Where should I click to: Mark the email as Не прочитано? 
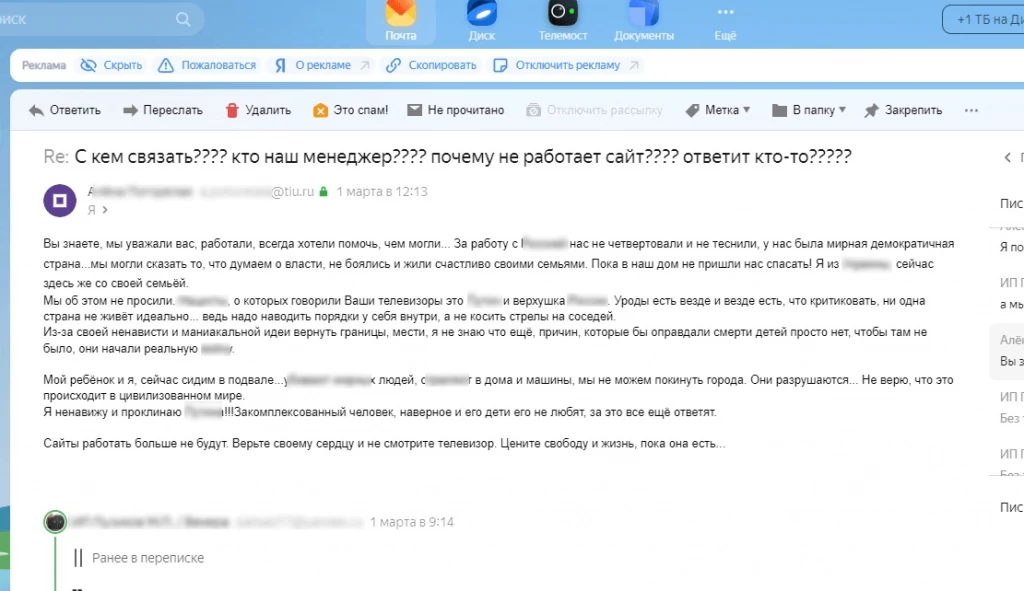coord(455,110)
